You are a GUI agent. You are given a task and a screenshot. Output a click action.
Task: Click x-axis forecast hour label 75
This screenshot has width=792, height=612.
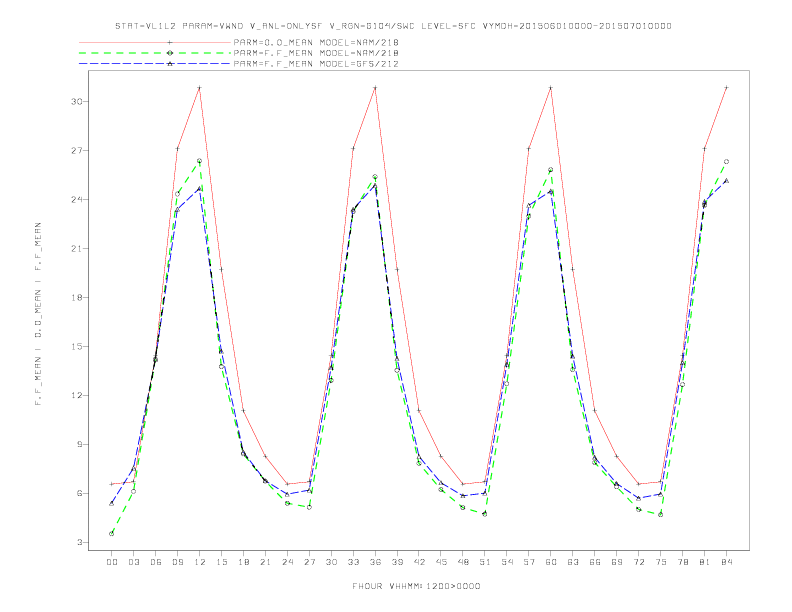661,562
